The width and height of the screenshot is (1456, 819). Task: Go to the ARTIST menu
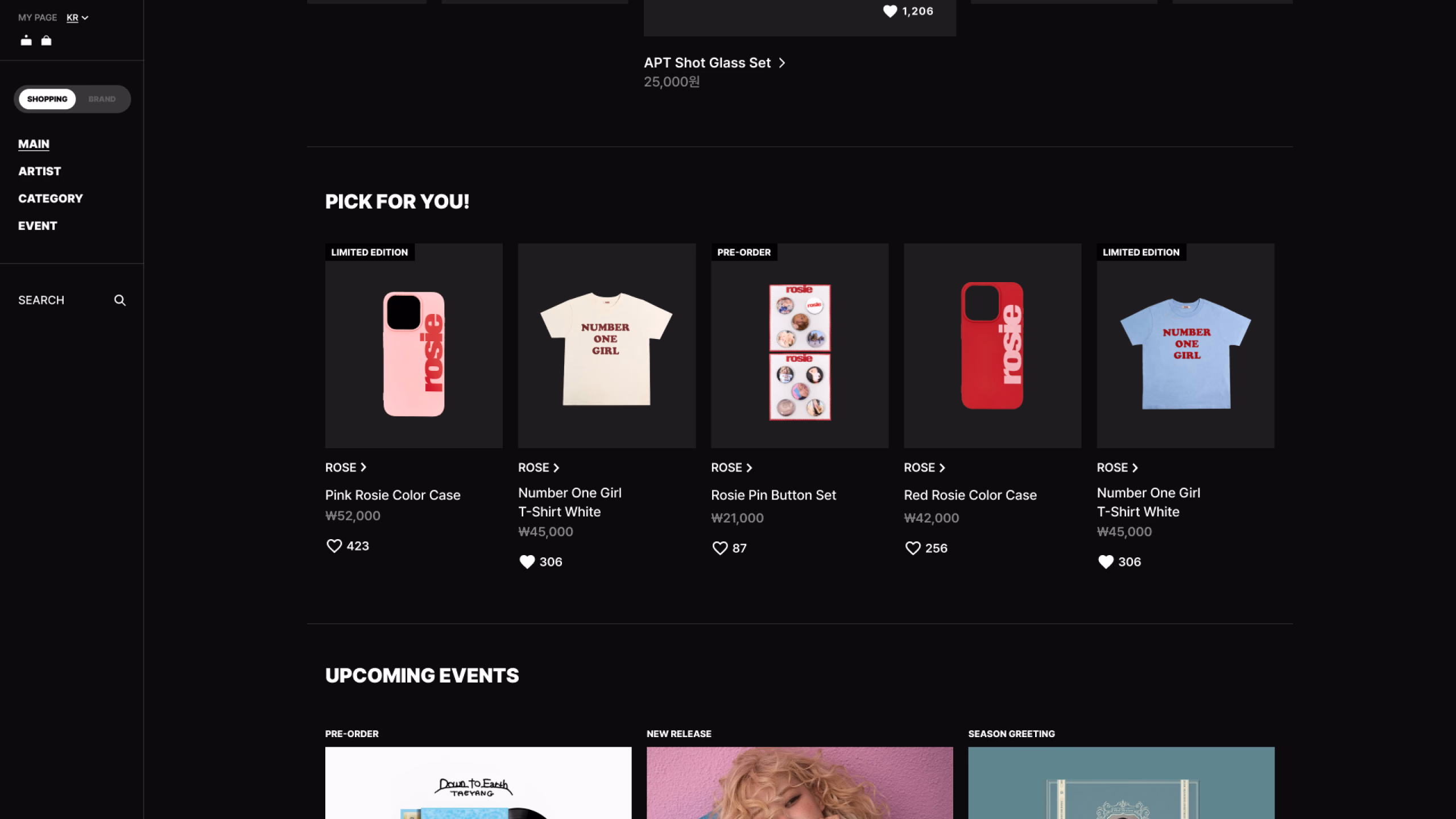pyautogui.click(x=39, y=171)
